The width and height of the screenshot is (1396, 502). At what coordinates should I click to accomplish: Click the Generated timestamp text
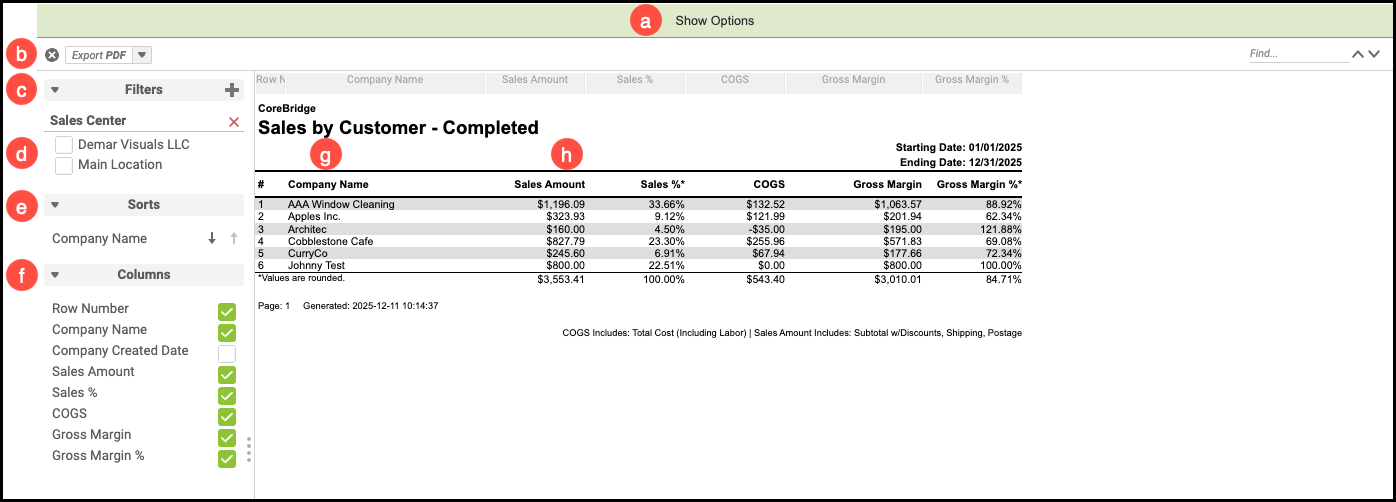(x=371, y=305)
